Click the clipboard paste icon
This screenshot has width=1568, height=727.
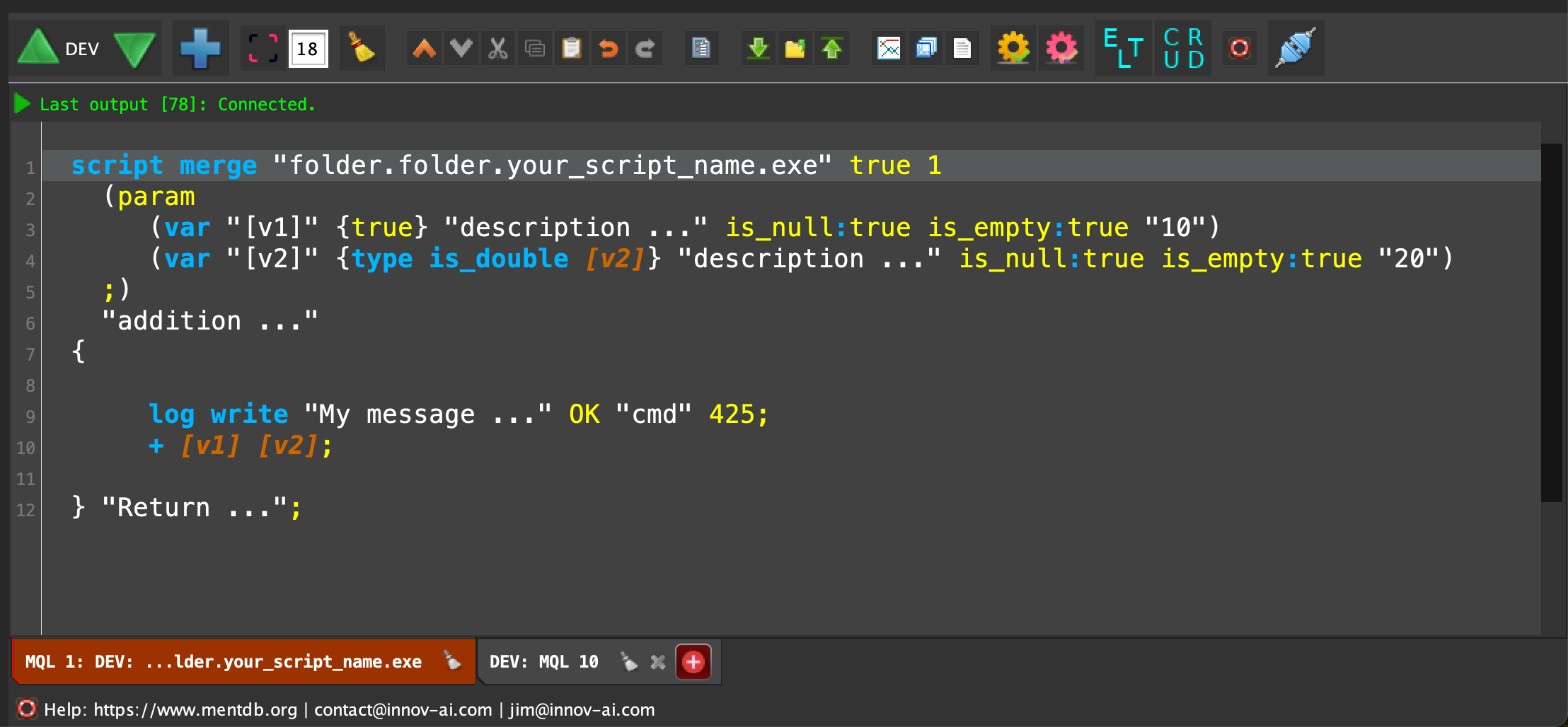[571, 49]
